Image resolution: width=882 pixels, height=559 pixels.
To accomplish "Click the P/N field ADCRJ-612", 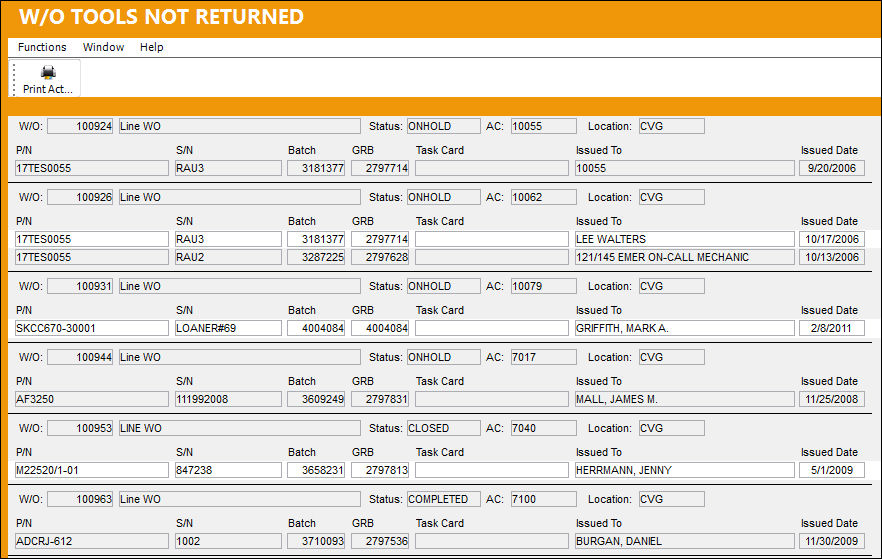I will [x=92, y=541].
